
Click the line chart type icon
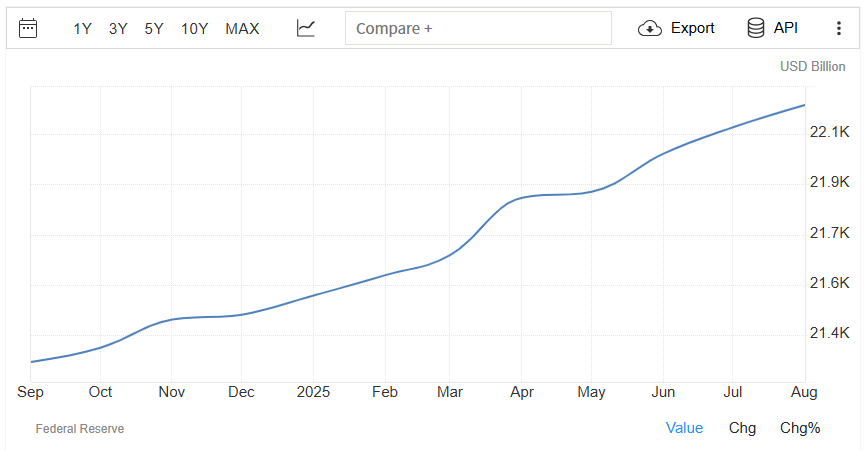point(306,28)
